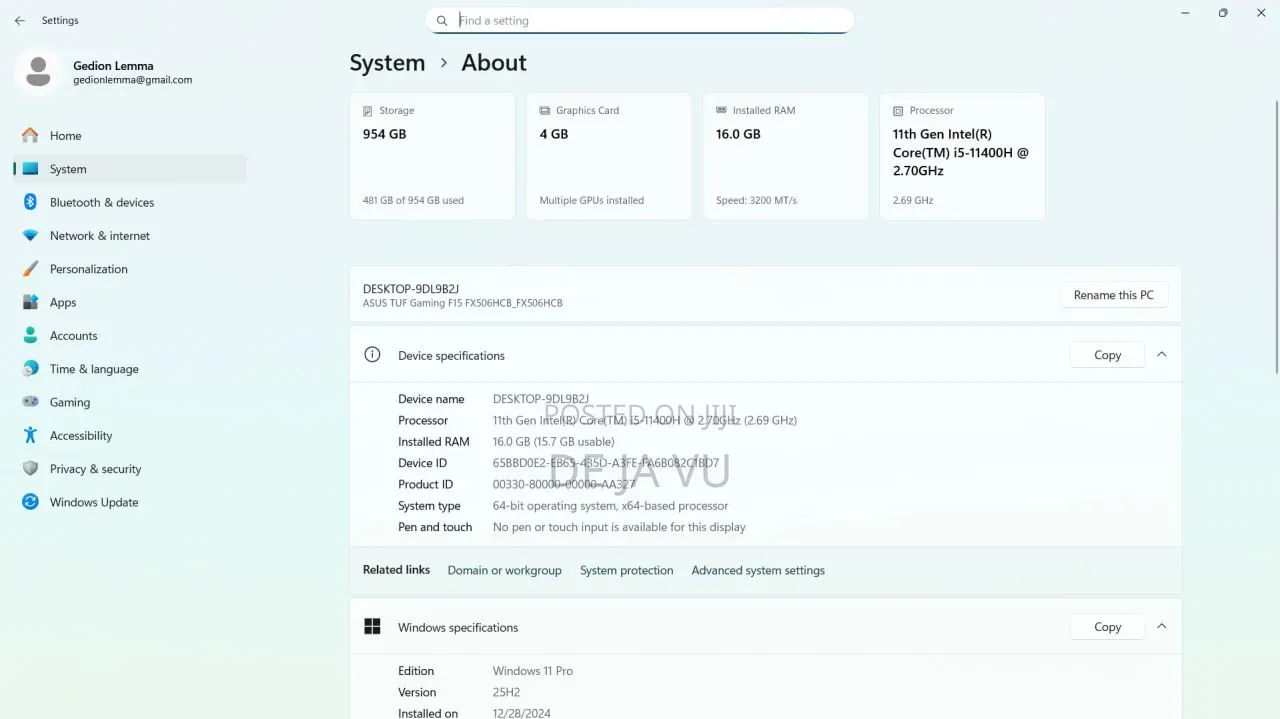The width and height of the screenshot is (1280, 719).
Task: Open Privacy & security settings
Action: pos(130,469)
